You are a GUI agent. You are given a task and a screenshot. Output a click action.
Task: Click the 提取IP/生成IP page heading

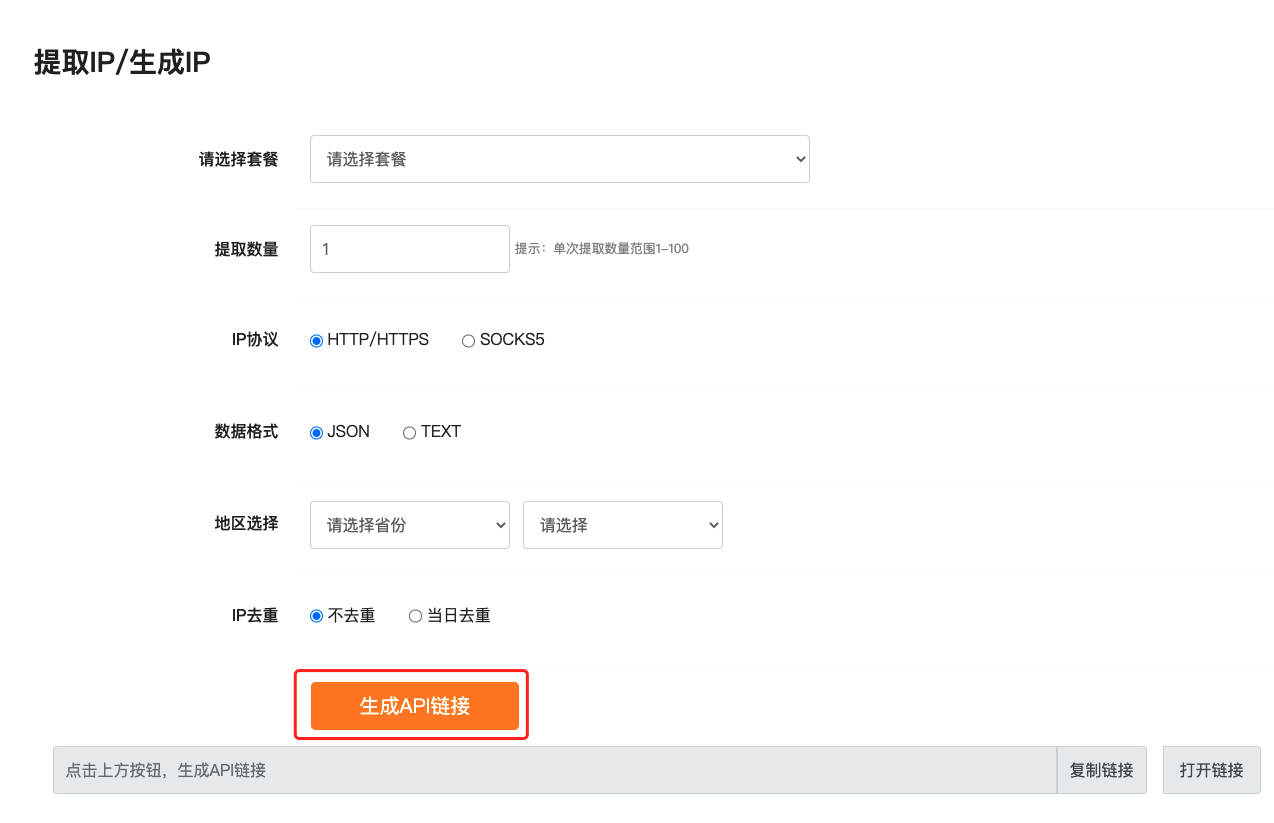coord(122,62)
